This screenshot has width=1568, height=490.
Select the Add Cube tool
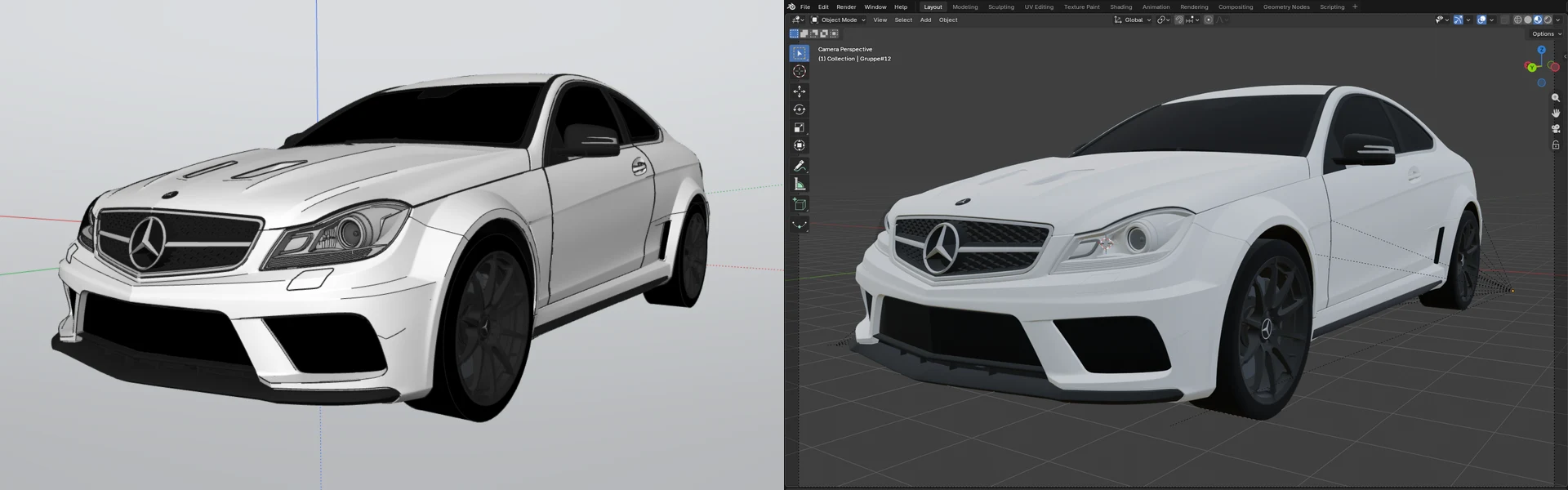(800, 204)
